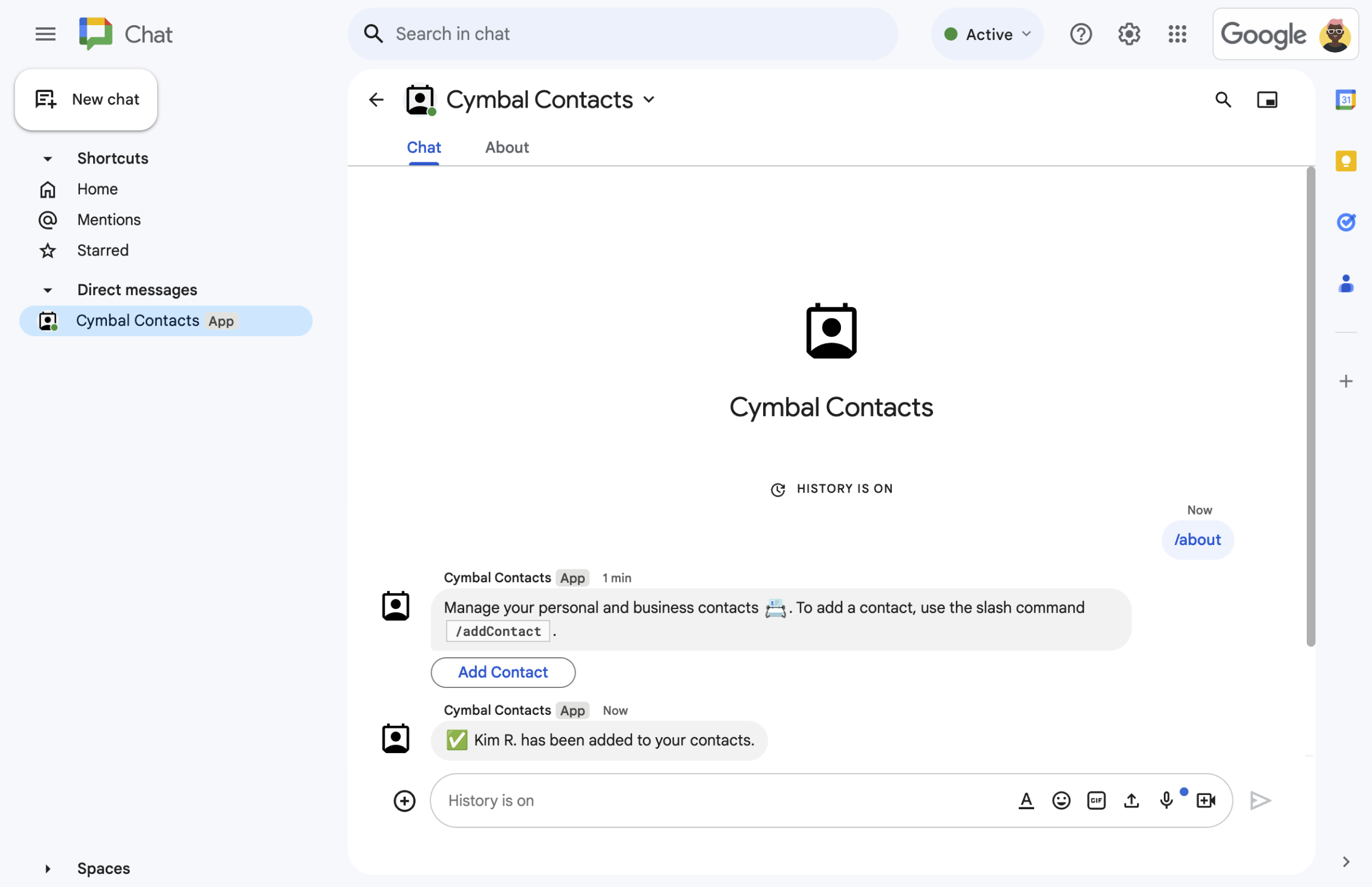This screenshot has width=1372, height=887.
Task: Toggle split pane view icon
Action: [x=1268, y=99]
